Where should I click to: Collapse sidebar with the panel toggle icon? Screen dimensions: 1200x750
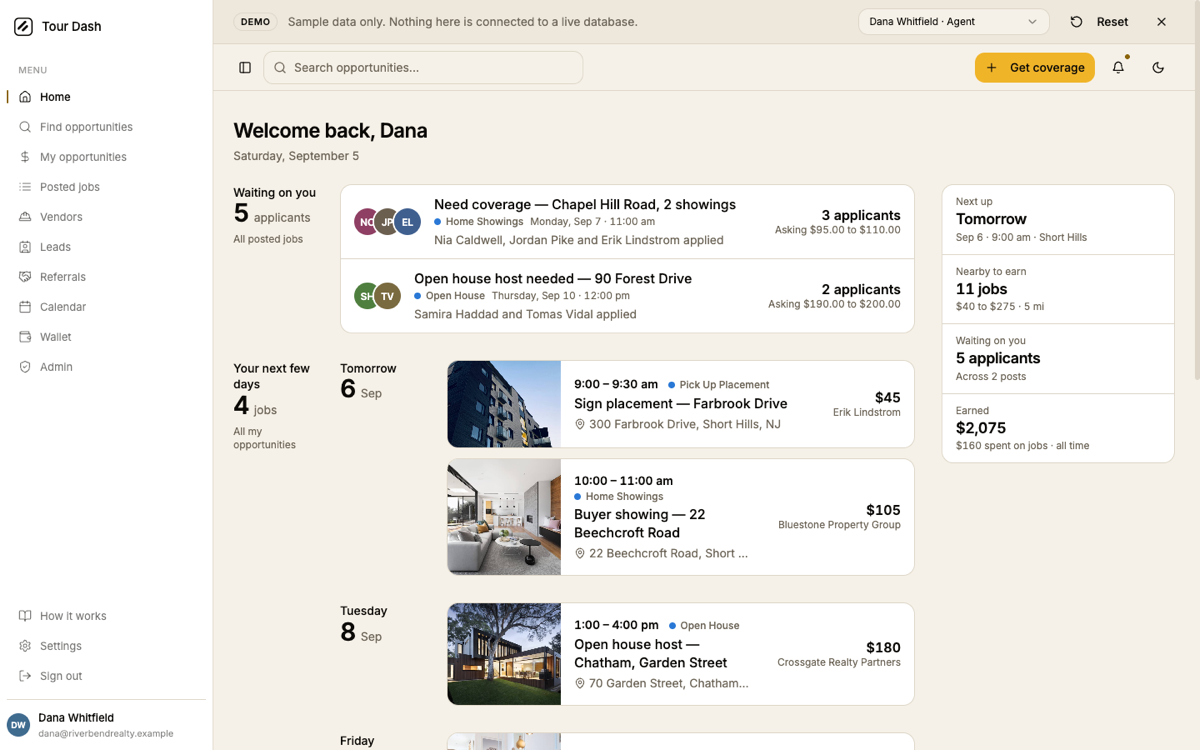click(245, 68)
